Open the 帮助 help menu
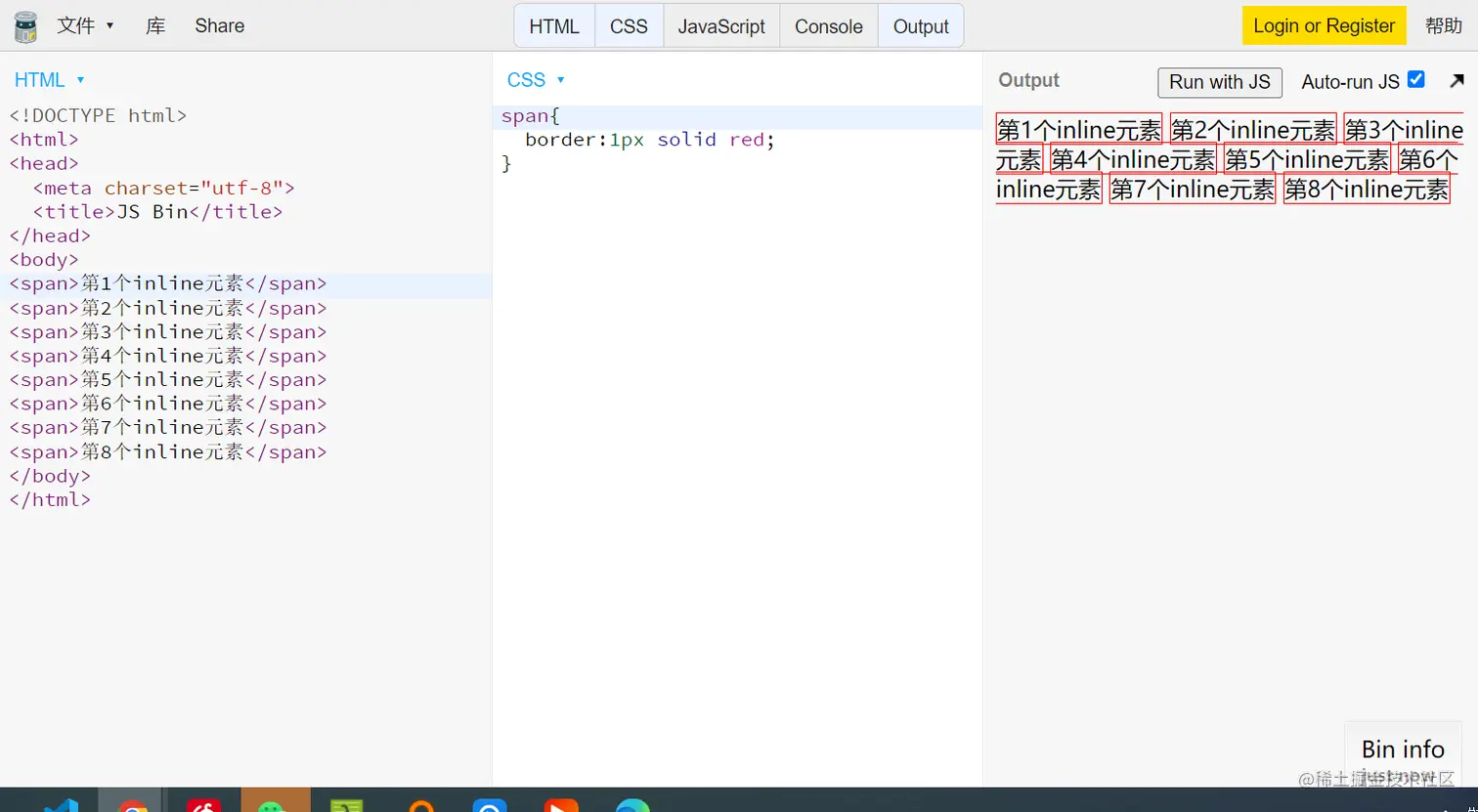This screenshot has height=812, width=1478. pos(1444,25)
